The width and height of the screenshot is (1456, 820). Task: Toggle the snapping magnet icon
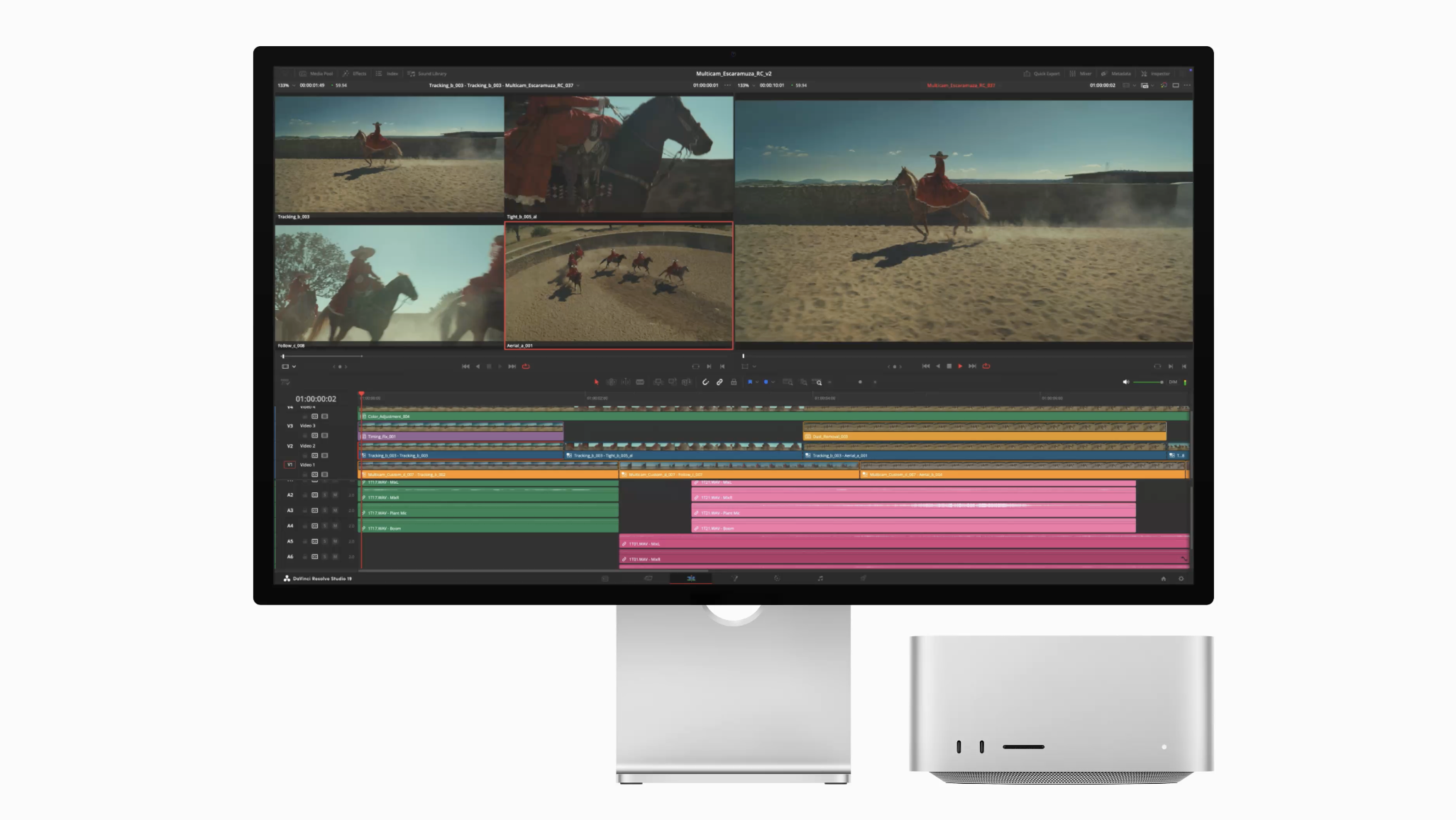coord(705,382)
